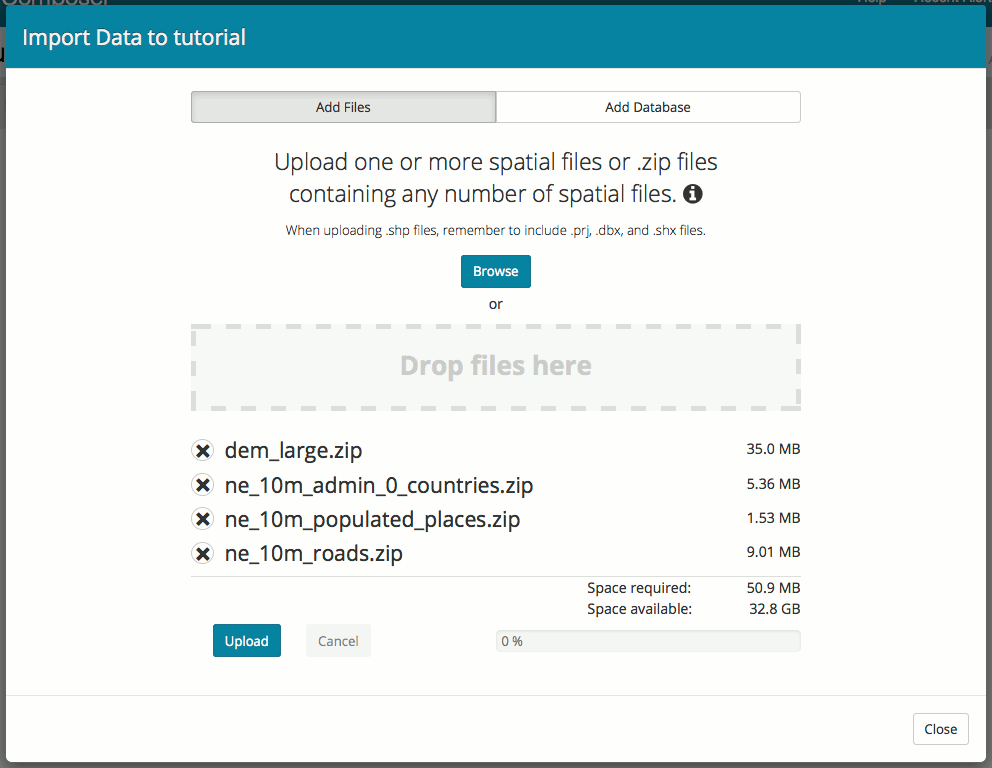Remove dem_large.zip from the upload list
992x768 pixels.
click(x=202, y=451)
